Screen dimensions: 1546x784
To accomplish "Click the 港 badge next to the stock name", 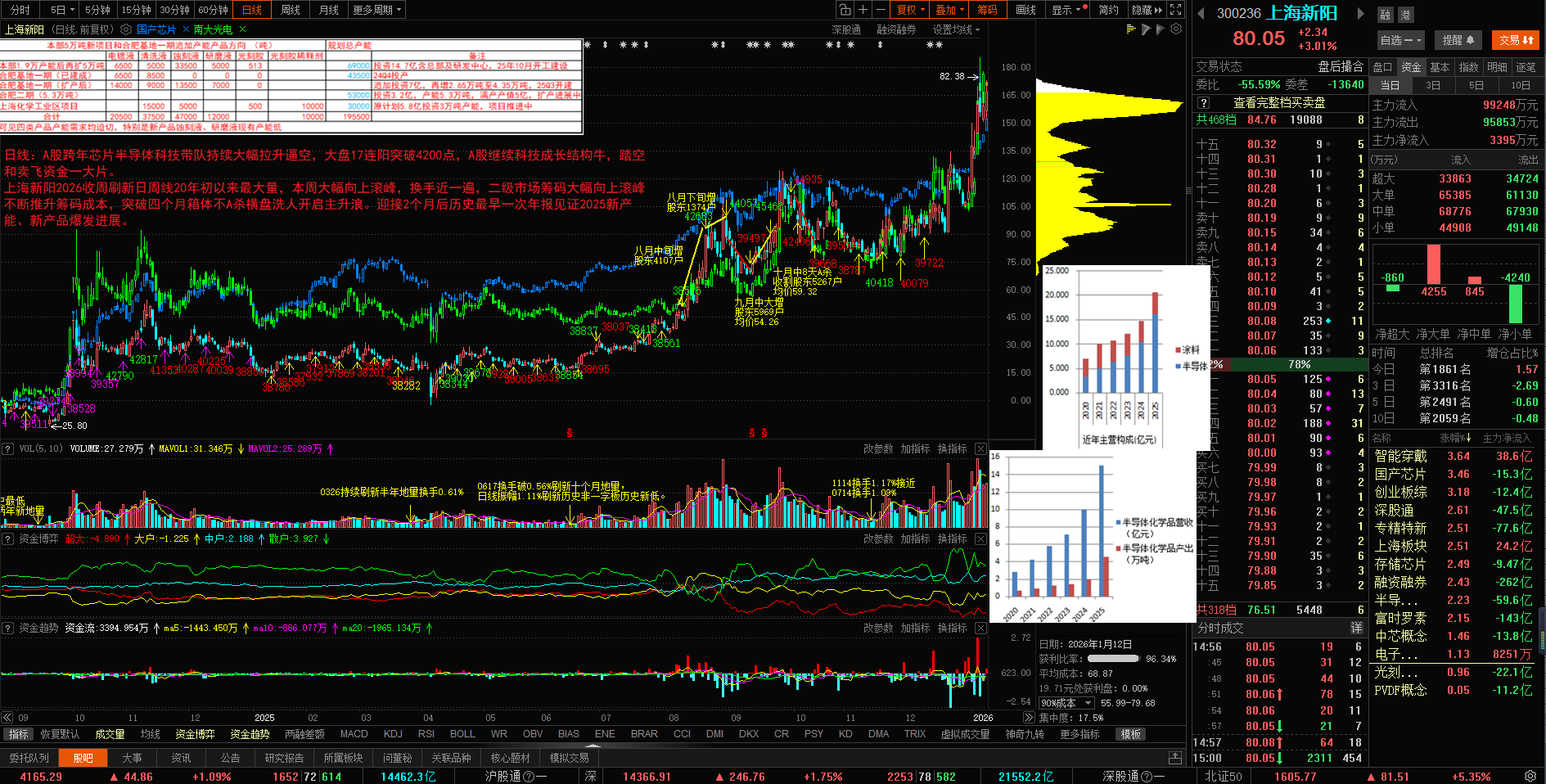I will point(1404,15).
